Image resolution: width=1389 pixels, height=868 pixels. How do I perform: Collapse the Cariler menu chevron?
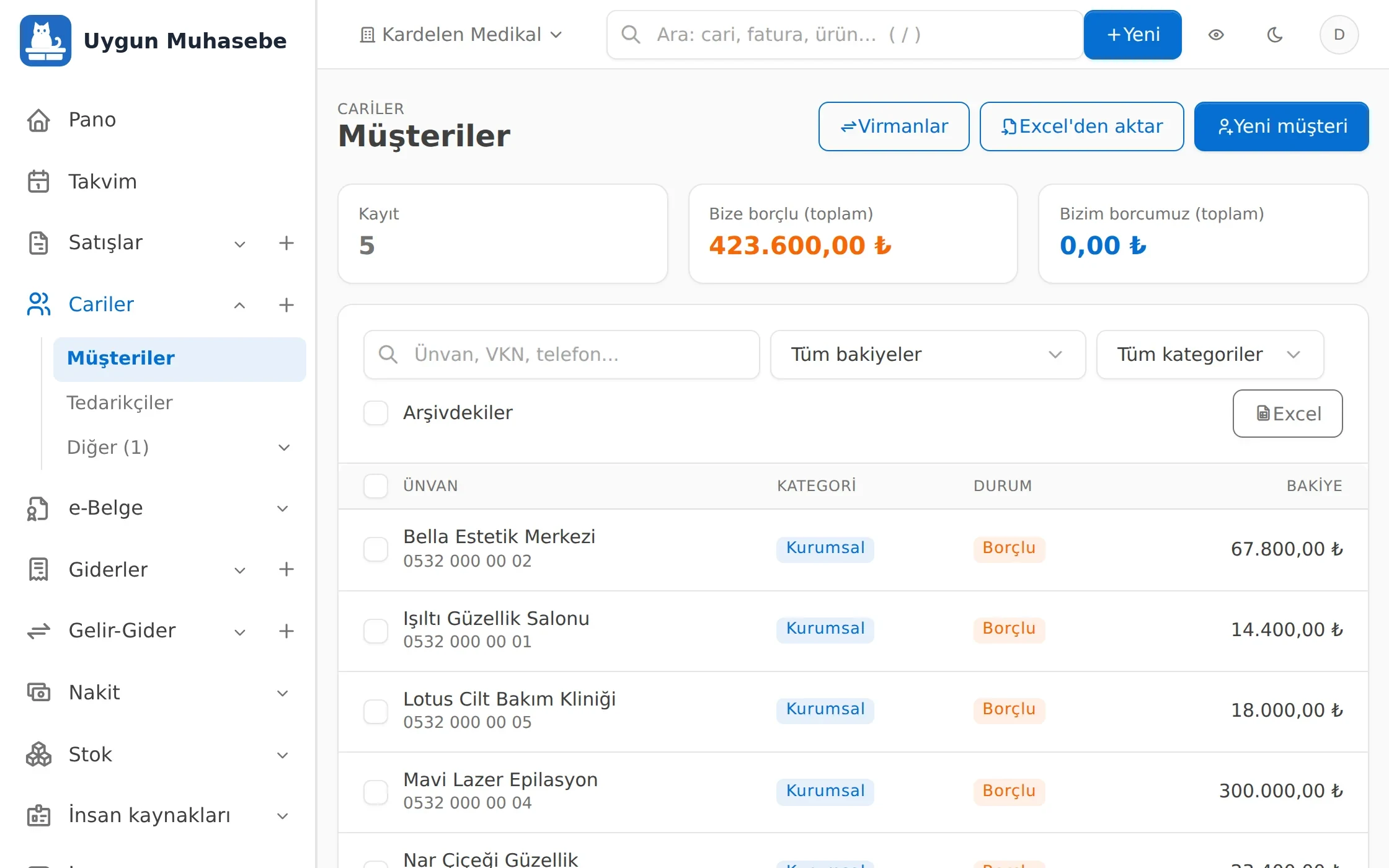click(x=240, y=305)
